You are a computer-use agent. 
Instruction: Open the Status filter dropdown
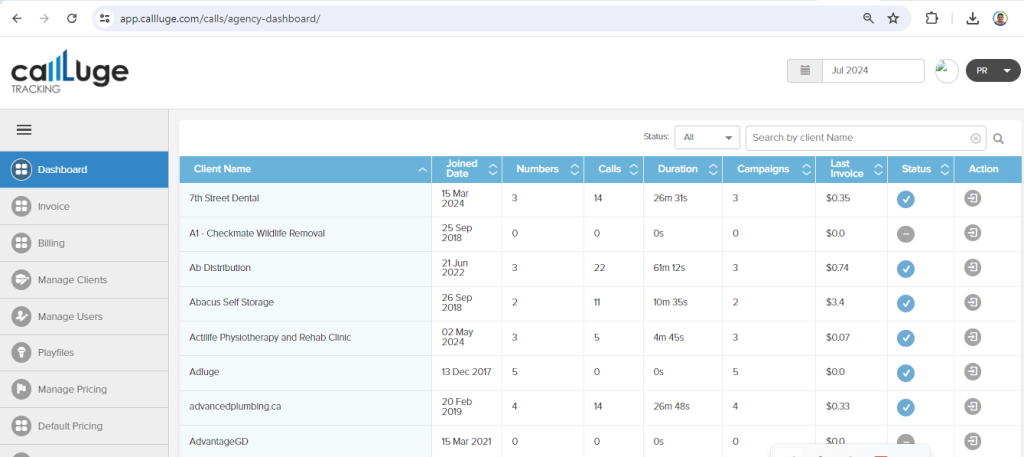pyautogui.click(x=707, y=138)
